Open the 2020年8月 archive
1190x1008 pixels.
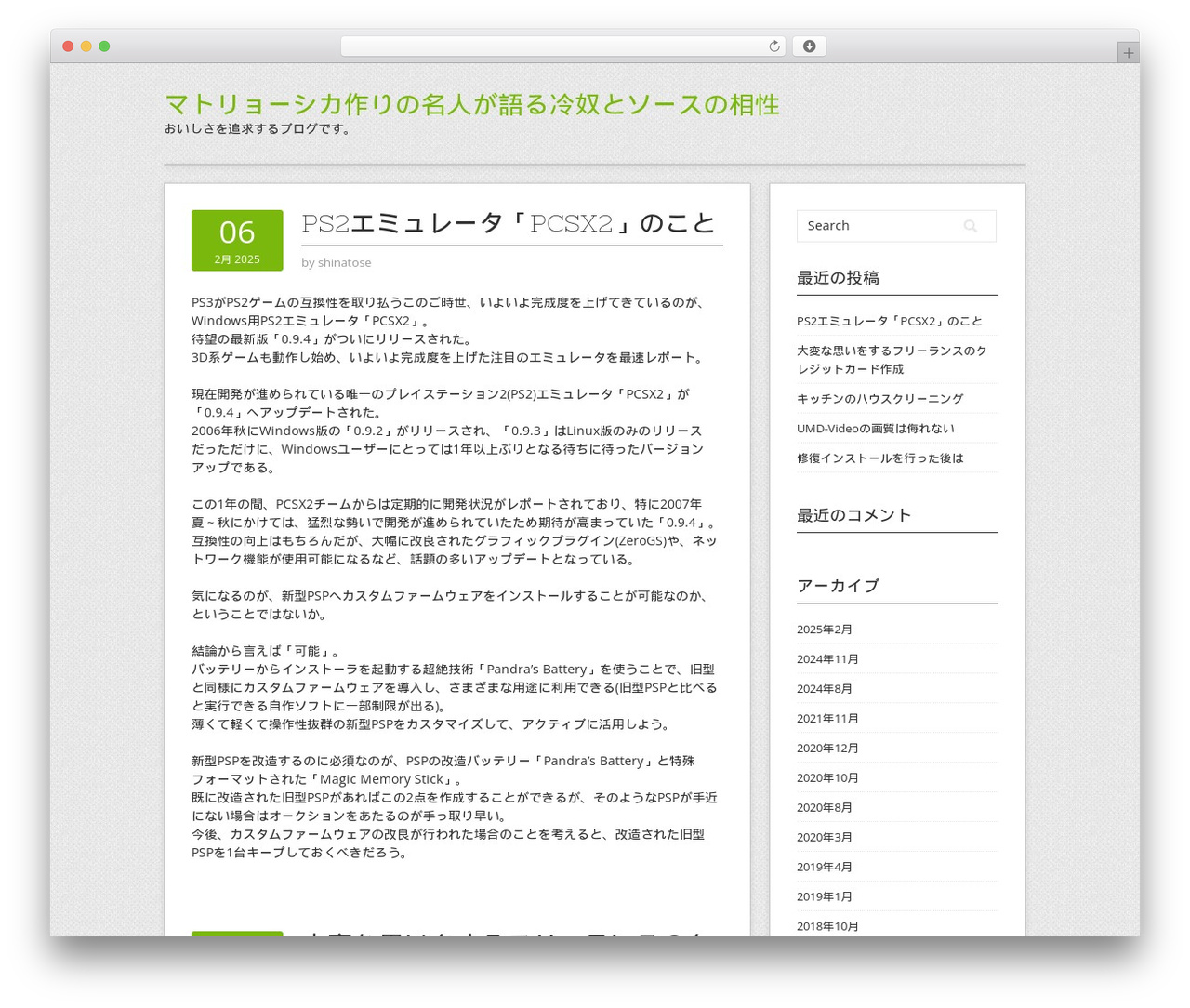coord(825,808)
